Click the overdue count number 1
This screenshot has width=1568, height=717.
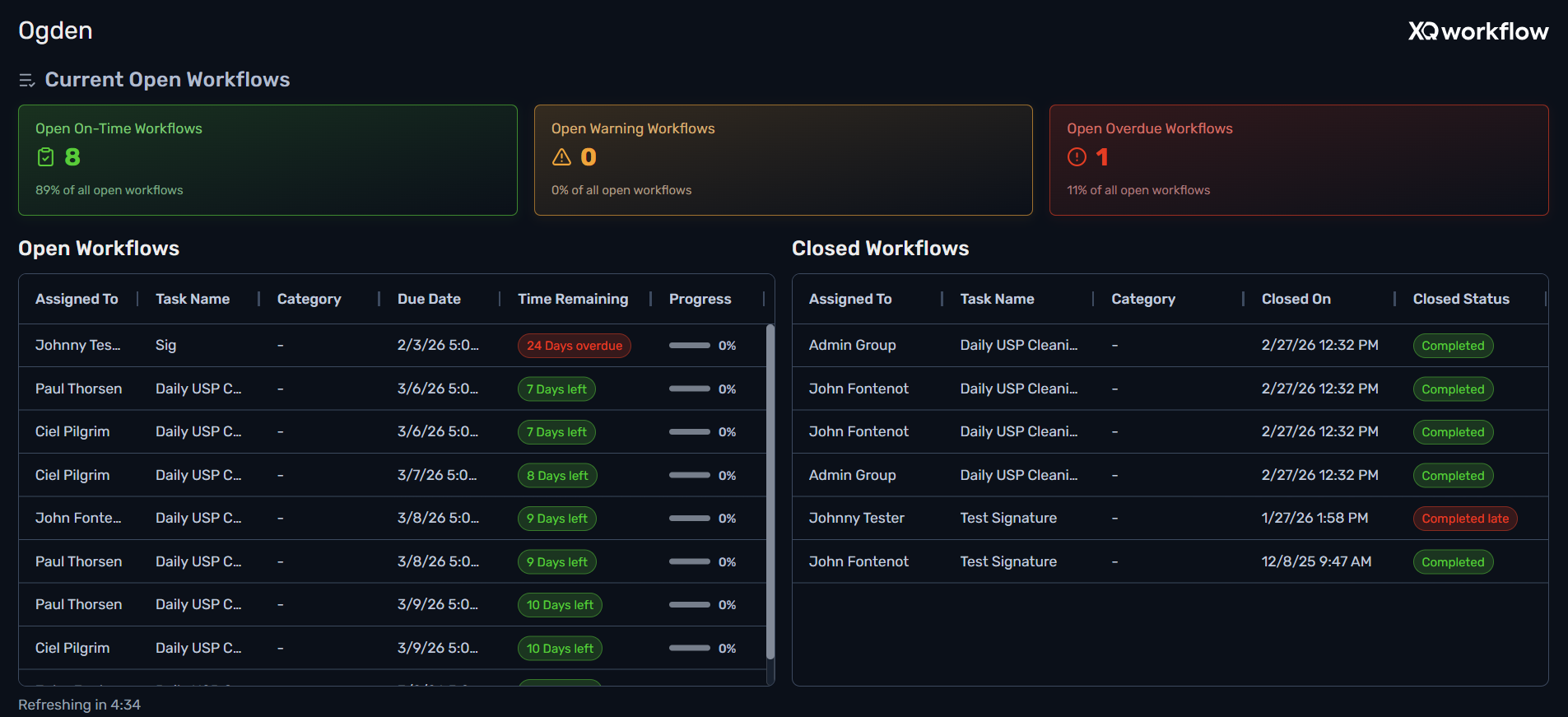[1102, 157]
